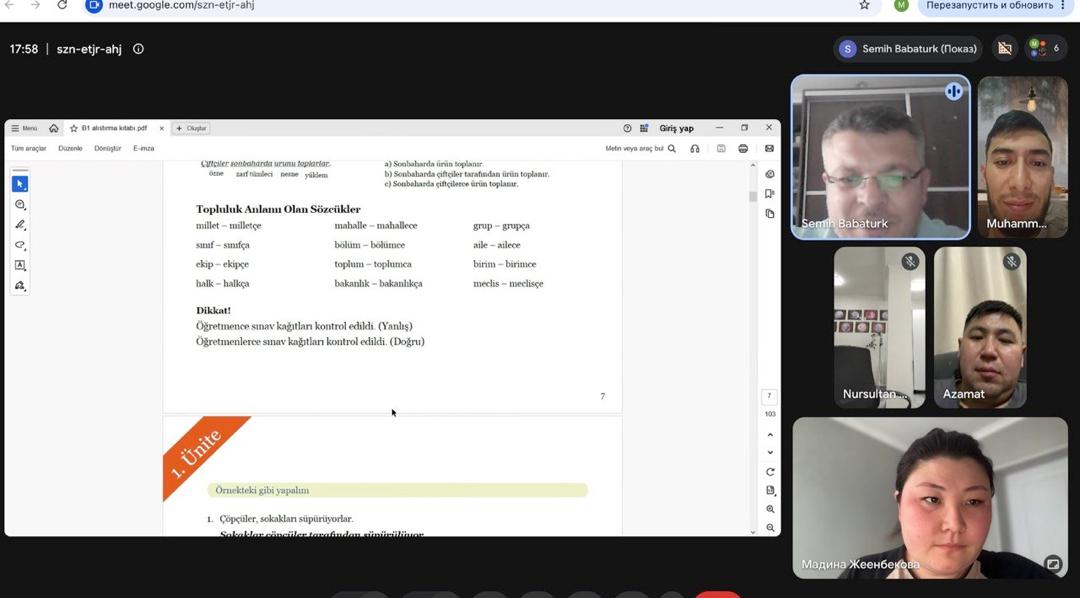The width and height of the screenshot is (1080, 598).
Task: Open page display options icon
Action: [770, 491]
